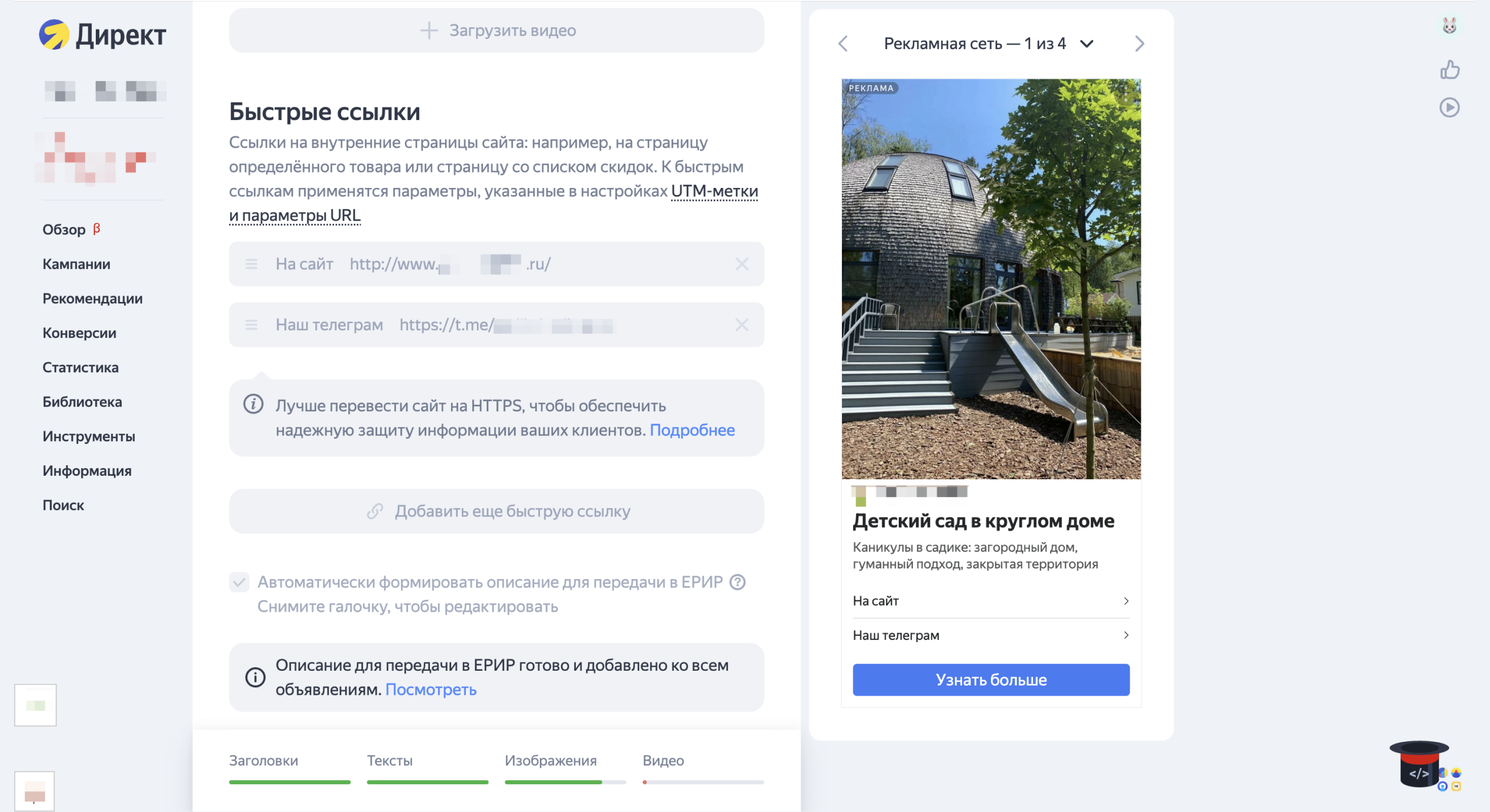Go to previous ad preview
The image size is (1490, 812).
tap(843, 44)
